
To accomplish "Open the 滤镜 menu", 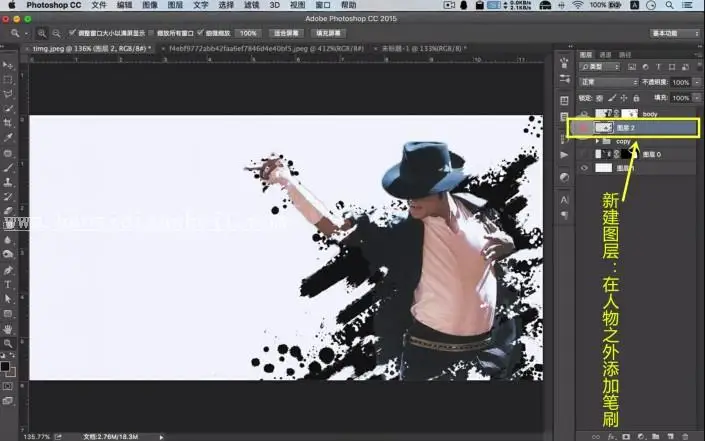I will pos(251,5).
